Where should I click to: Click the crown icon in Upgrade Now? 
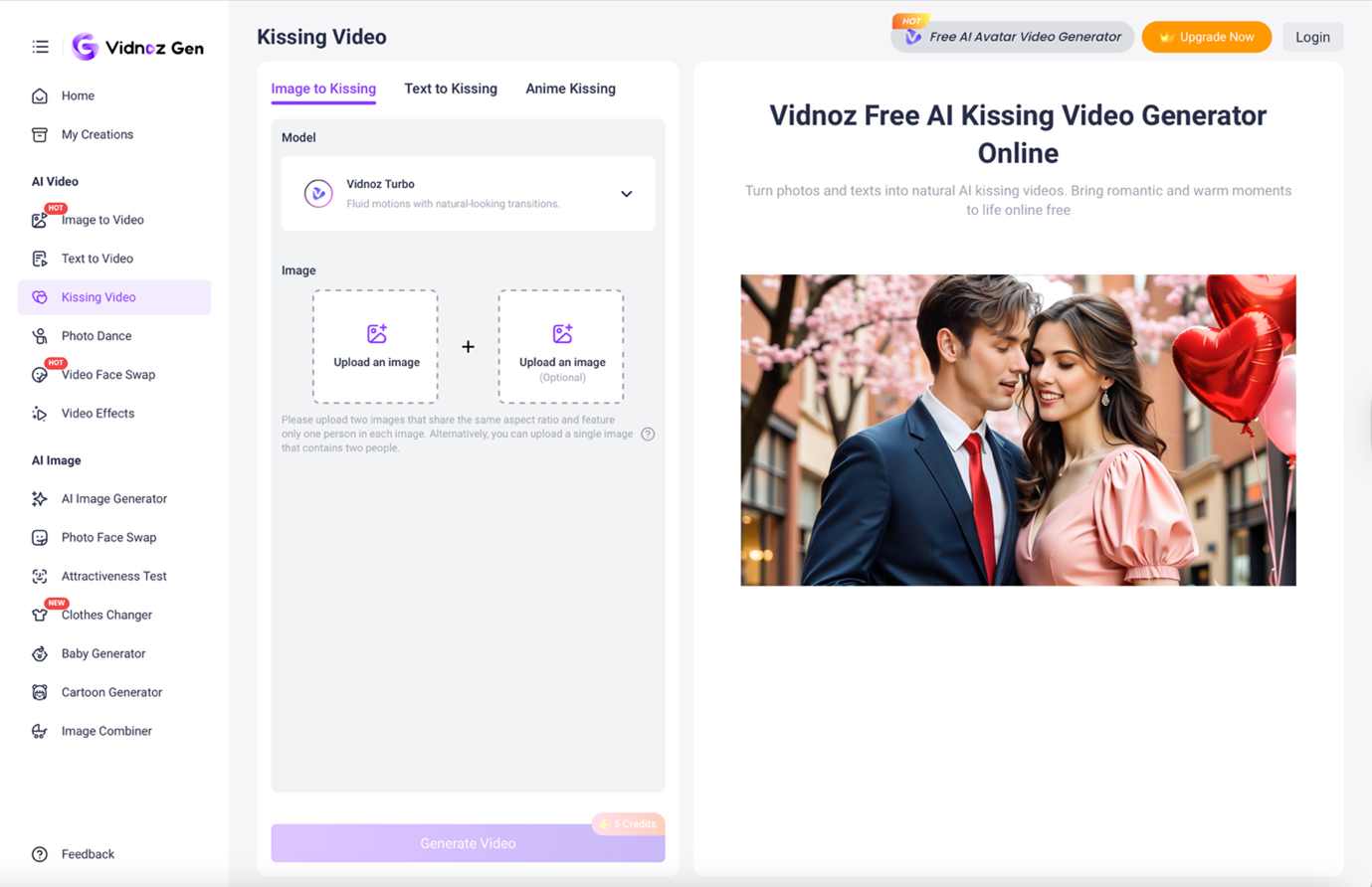click(1166, 38)
